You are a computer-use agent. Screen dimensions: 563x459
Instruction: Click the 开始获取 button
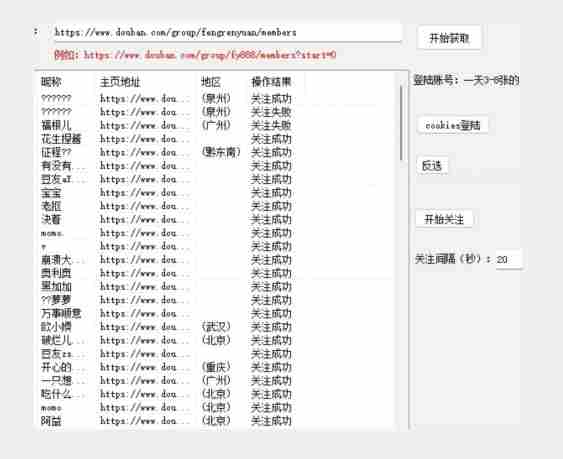449,38
